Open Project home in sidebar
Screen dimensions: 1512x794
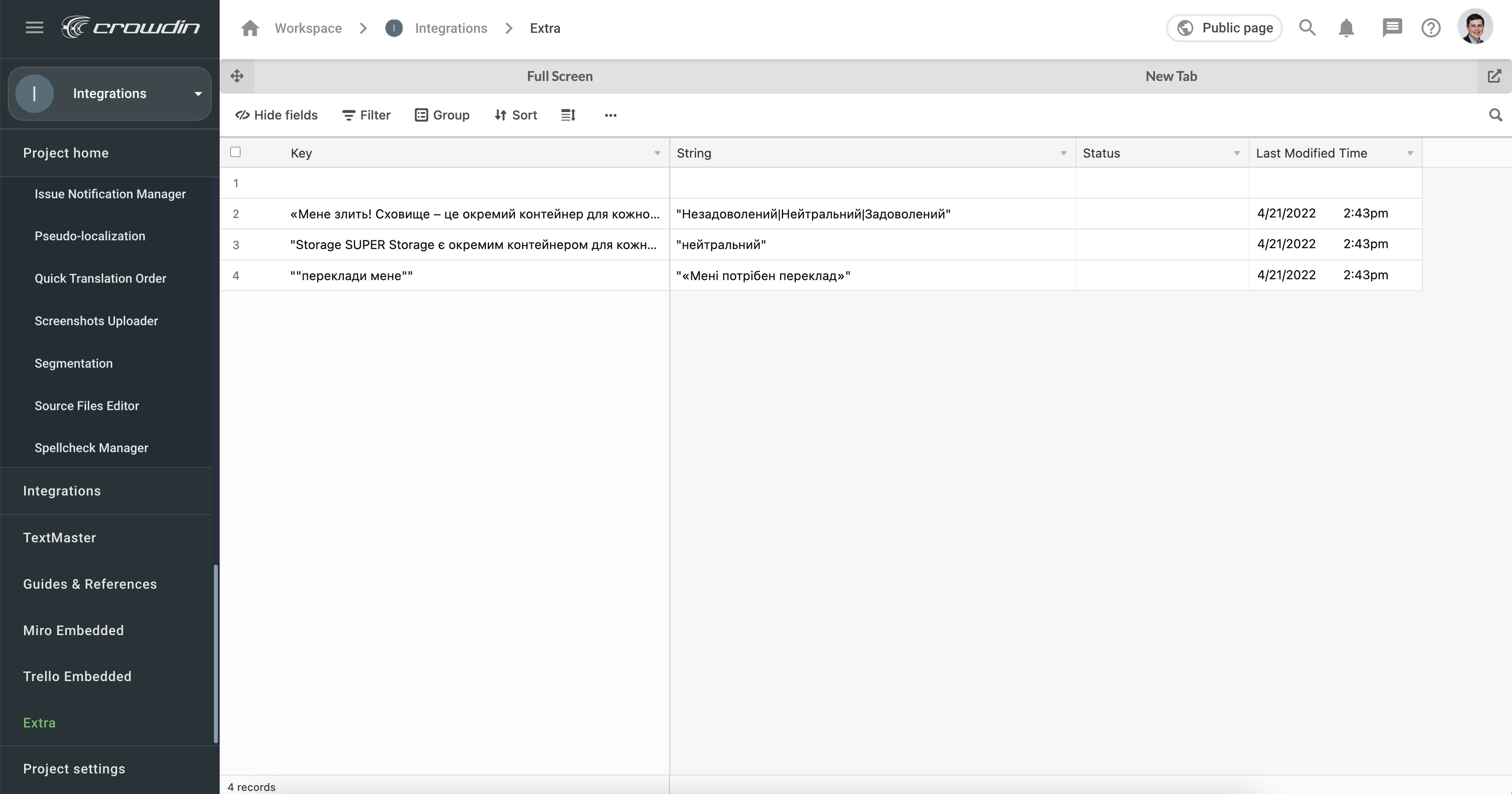[66, 153]
